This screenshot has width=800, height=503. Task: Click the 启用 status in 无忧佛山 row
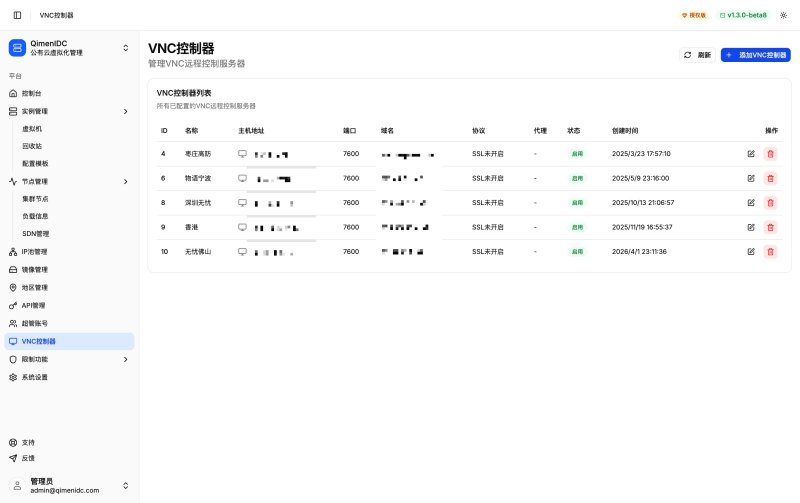577,252
